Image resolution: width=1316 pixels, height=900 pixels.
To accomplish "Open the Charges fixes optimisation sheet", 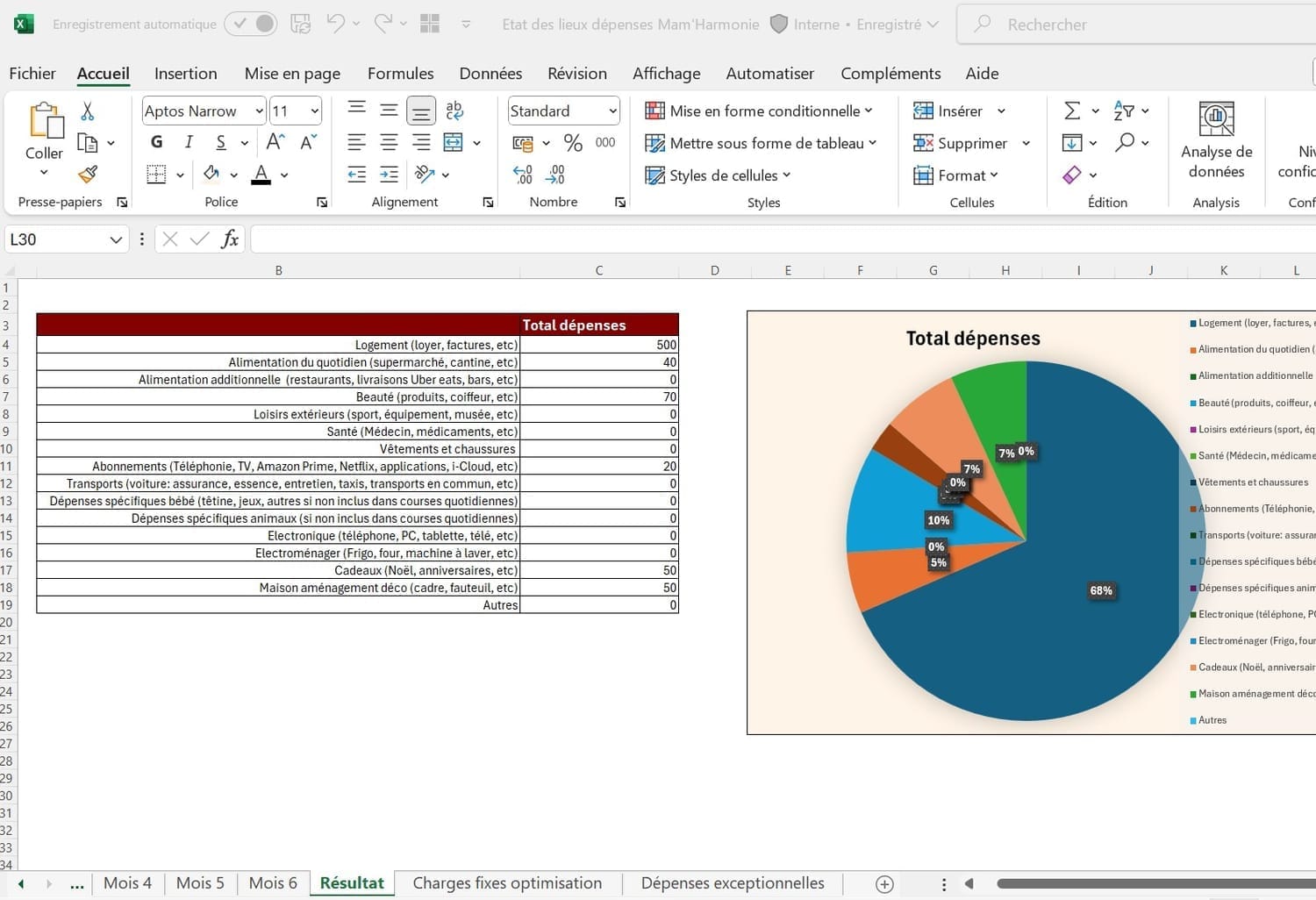I will (507, 883).
